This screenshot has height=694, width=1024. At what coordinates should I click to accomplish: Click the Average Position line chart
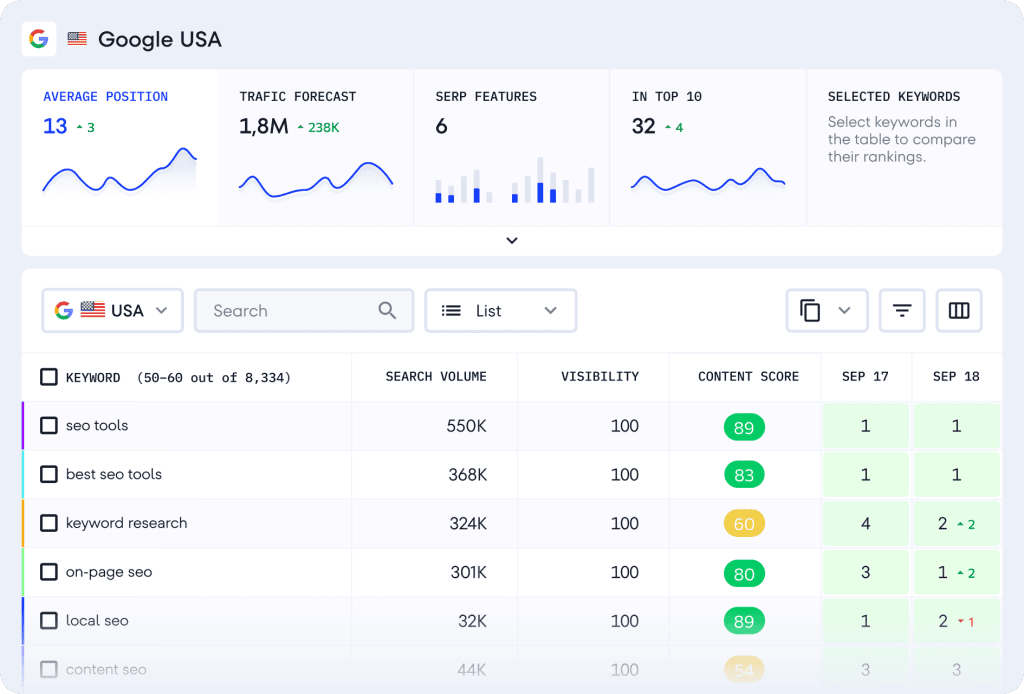pyautogui.click(x=120, y=172)
